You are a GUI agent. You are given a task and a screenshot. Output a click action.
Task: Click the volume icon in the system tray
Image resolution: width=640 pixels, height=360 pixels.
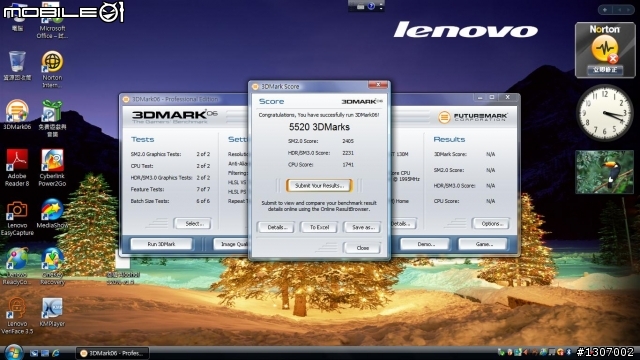[x=526, y=352]
